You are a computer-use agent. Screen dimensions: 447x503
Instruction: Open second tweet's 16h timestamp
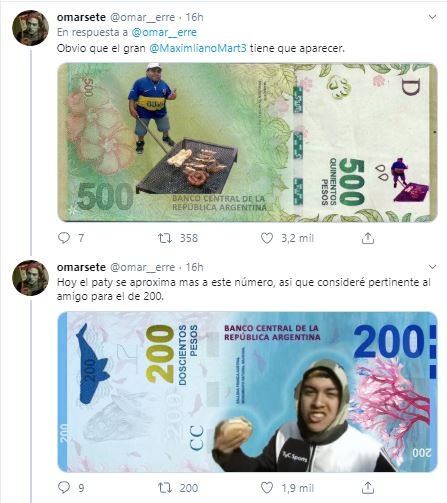194,267
